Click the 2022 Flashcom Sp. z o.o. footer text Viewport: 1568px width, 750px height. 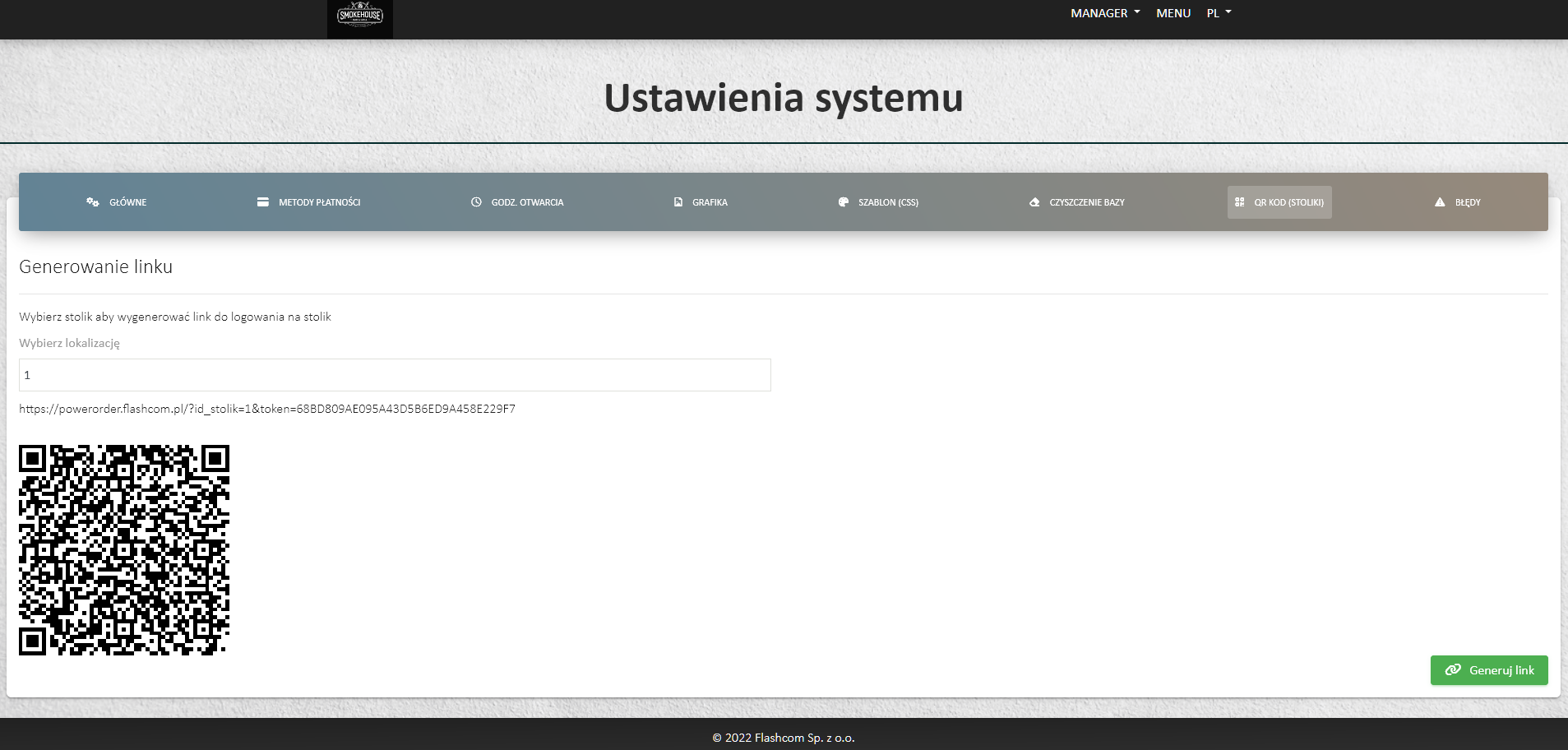click(784, 738)
